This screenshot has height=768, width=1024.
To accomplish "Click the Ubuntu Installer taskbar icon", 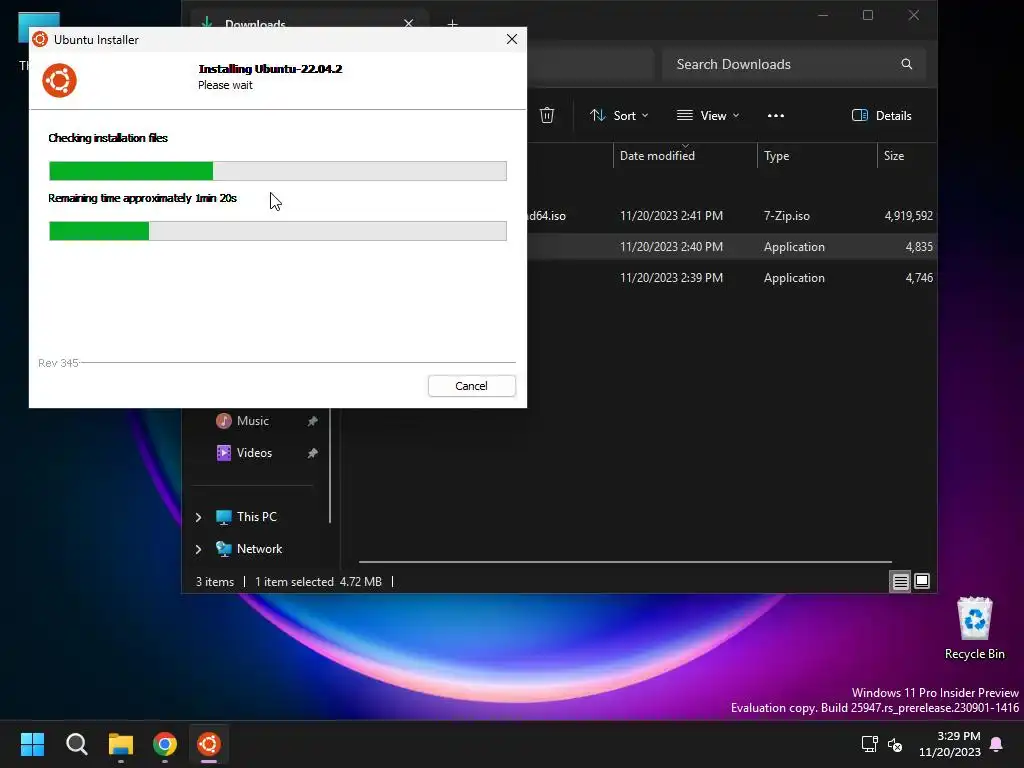I will [x=209, y=744].
